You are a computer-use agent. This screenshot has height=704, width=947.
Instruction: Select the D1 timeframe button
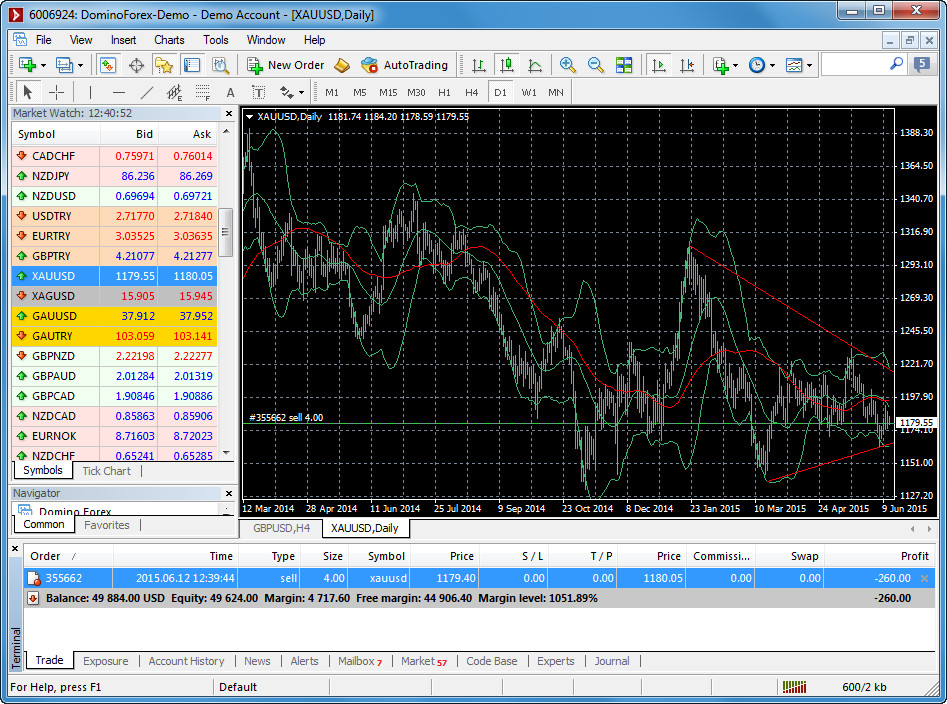point(500,92)
